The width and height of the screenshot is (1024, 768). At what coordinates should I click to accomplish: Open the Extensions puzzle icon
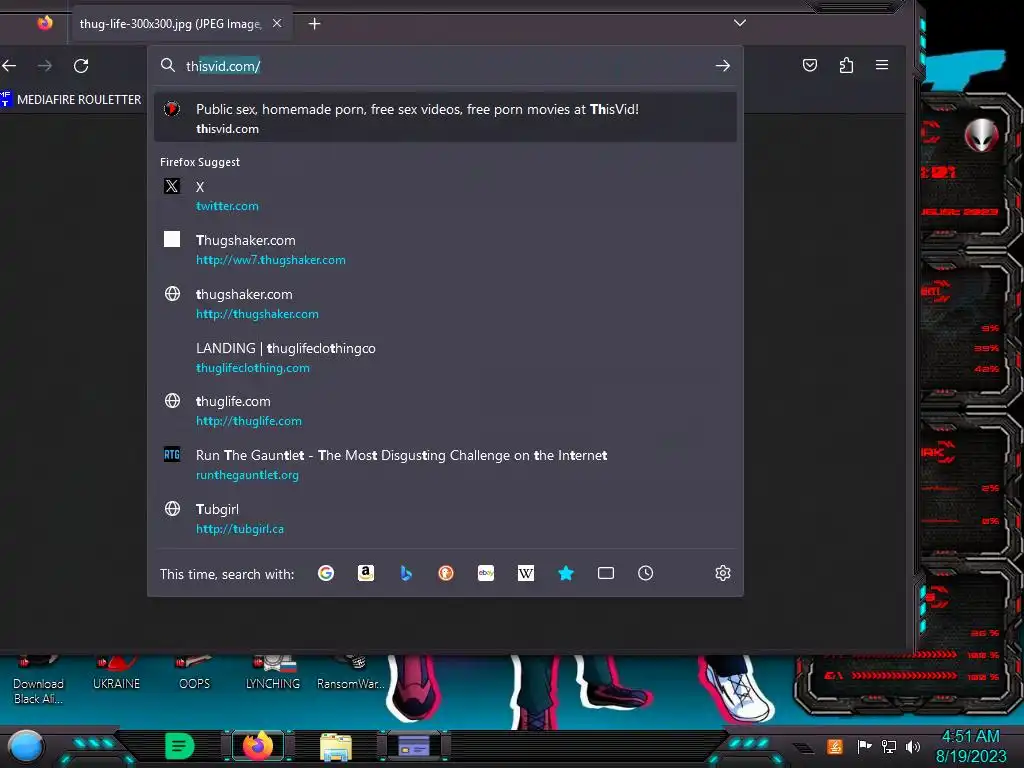846,65
